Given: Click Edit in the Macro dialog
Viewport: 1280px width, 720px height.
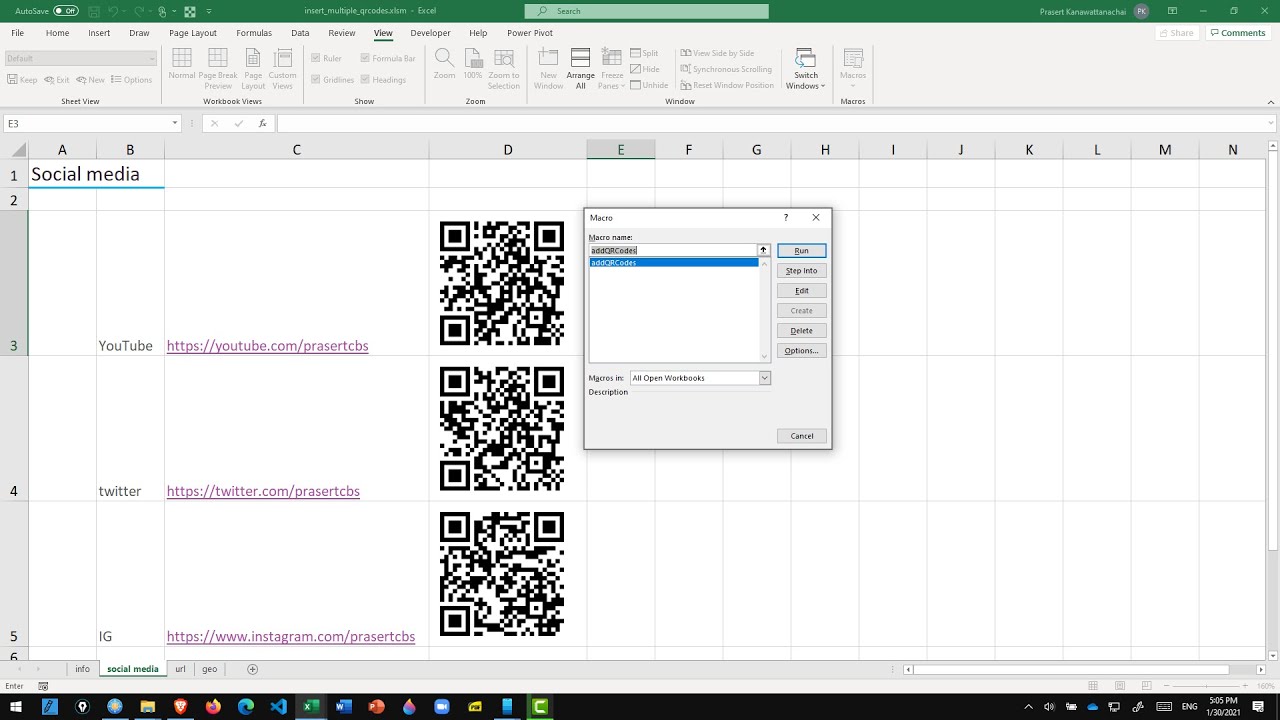Looking at the screenshot, I should click(802, 291).
